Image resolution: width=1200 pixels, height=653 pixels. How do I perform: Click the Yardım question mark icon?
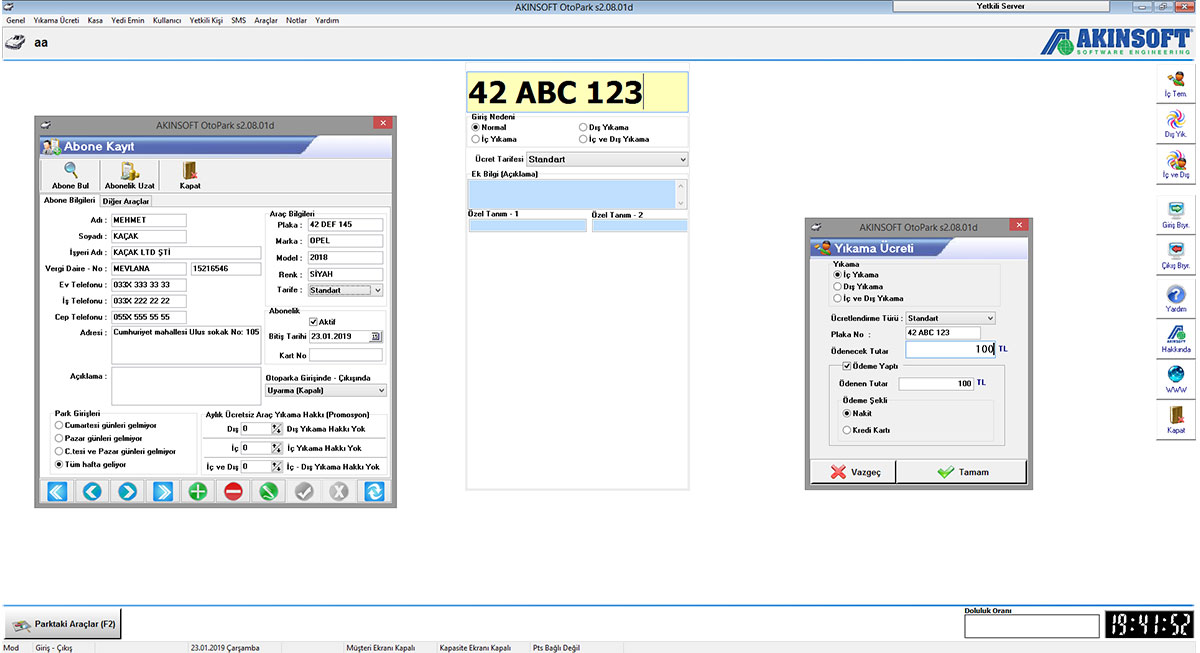(1176, 294)
